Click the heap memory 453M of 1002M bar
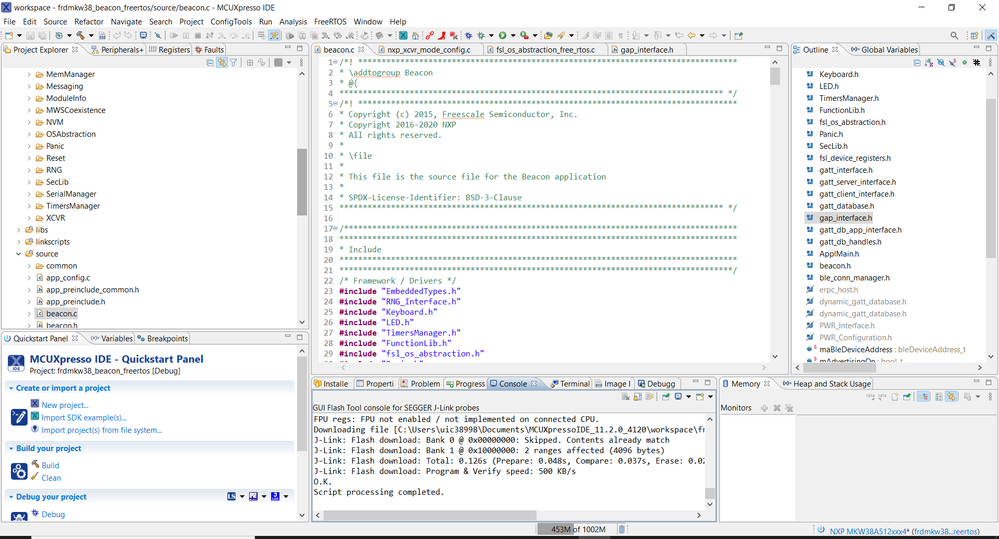This screenshot has width=999, height=539. 578,529
